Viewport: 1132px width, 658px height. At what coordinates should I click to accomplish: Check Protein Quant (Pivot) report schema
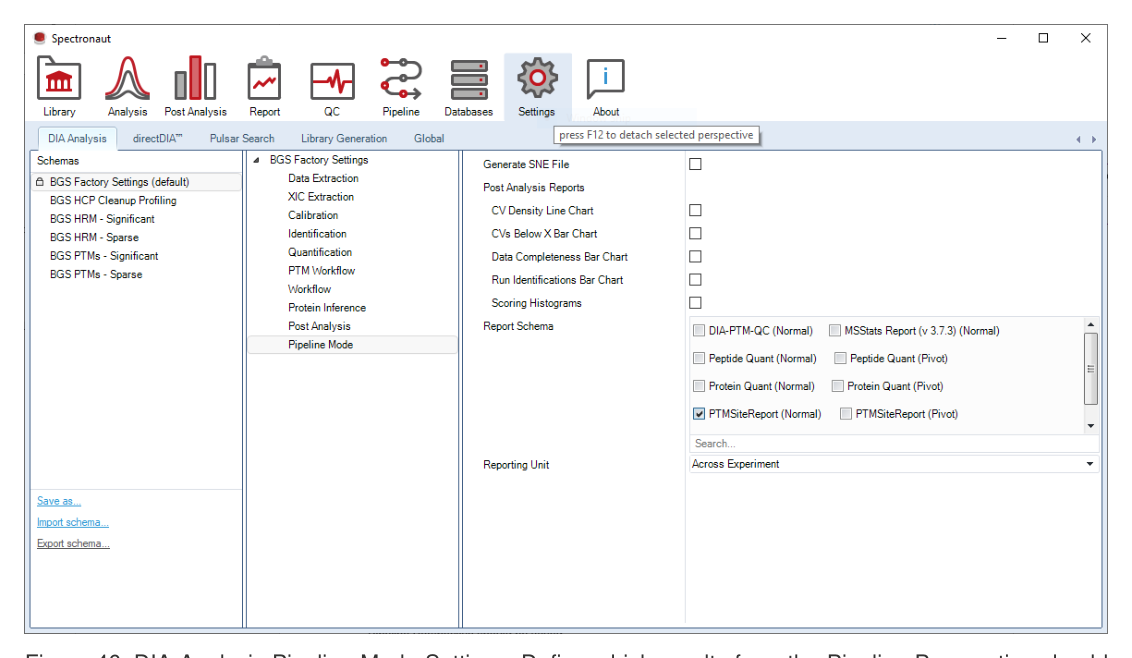[837, 386]
